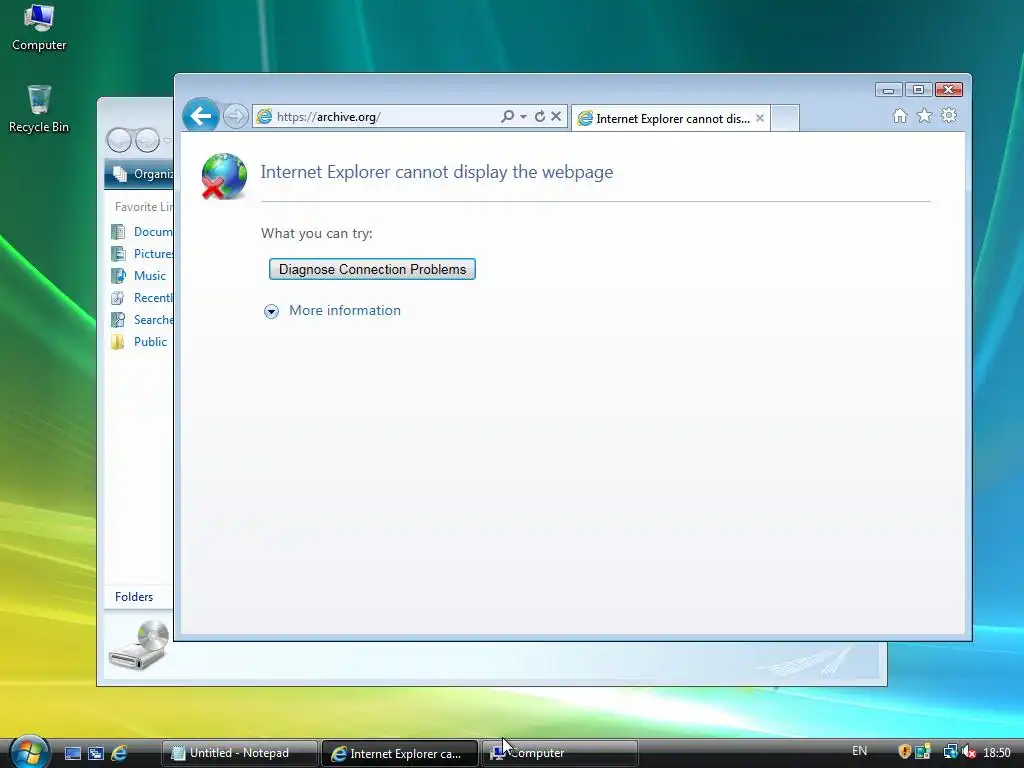Expand More information arrow icon
Image resolution: width=1024 pixels, height=768 pixels.
pyautogui.click(x=271, y=312)
